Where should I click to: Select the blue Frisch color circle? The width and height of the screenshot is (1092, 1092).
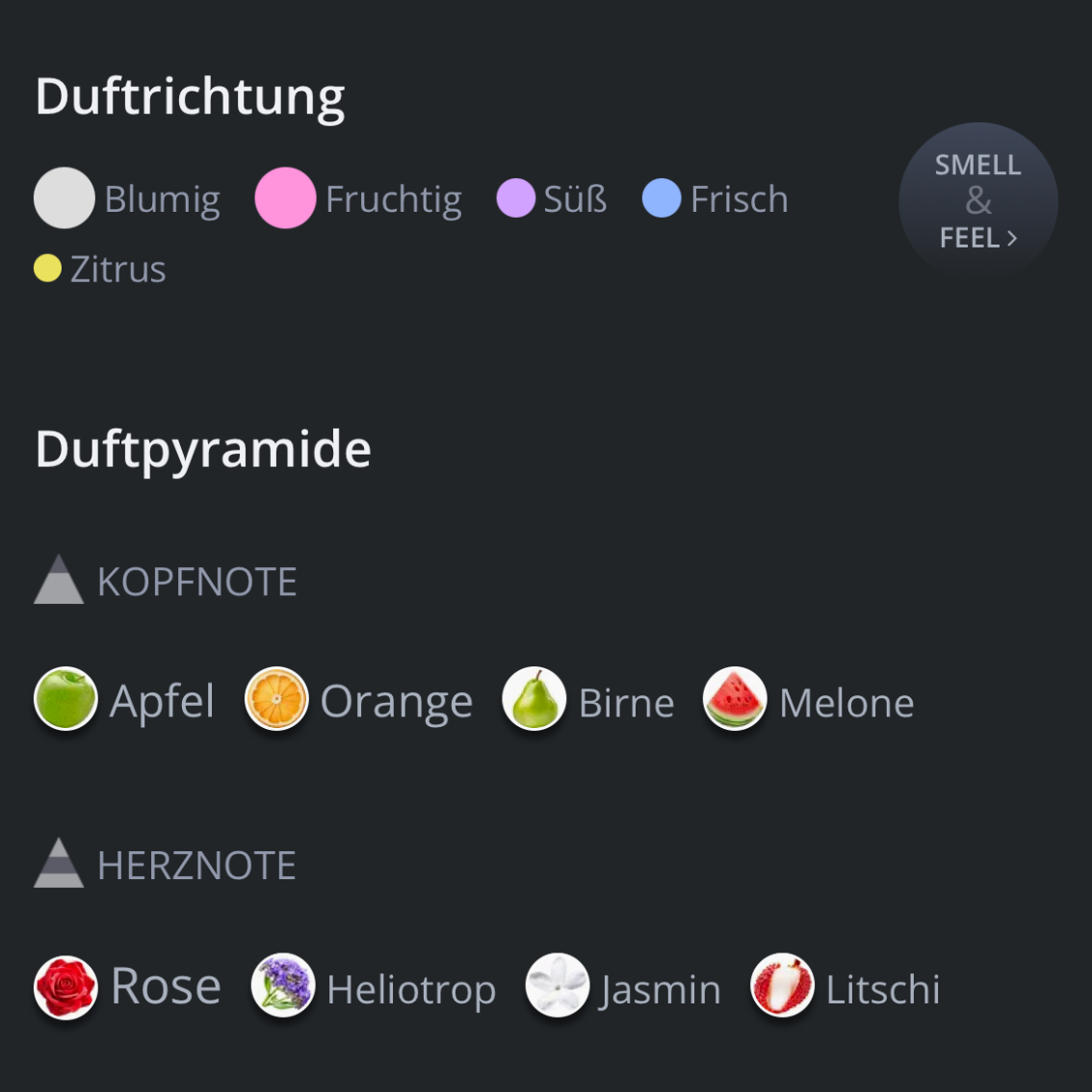click(x=661, y=197)
